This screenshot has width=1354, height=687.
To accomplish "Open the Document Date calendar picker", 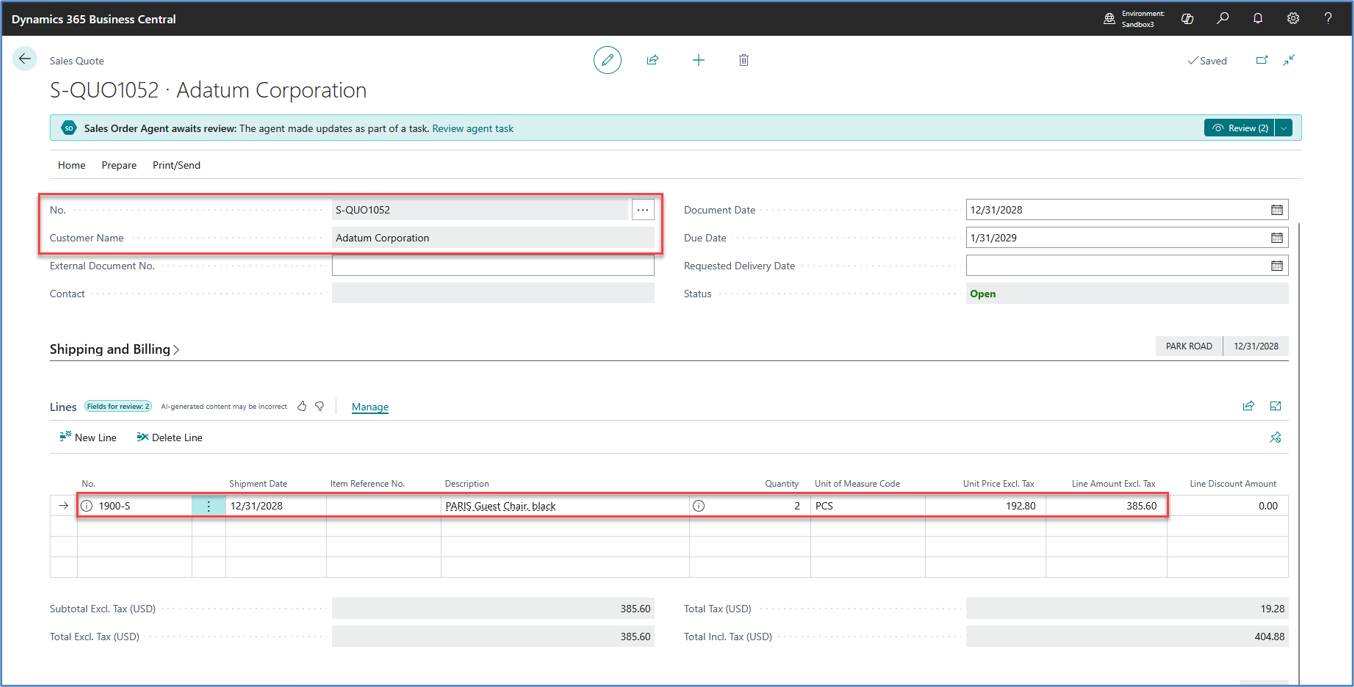I will coord(1277,210).
